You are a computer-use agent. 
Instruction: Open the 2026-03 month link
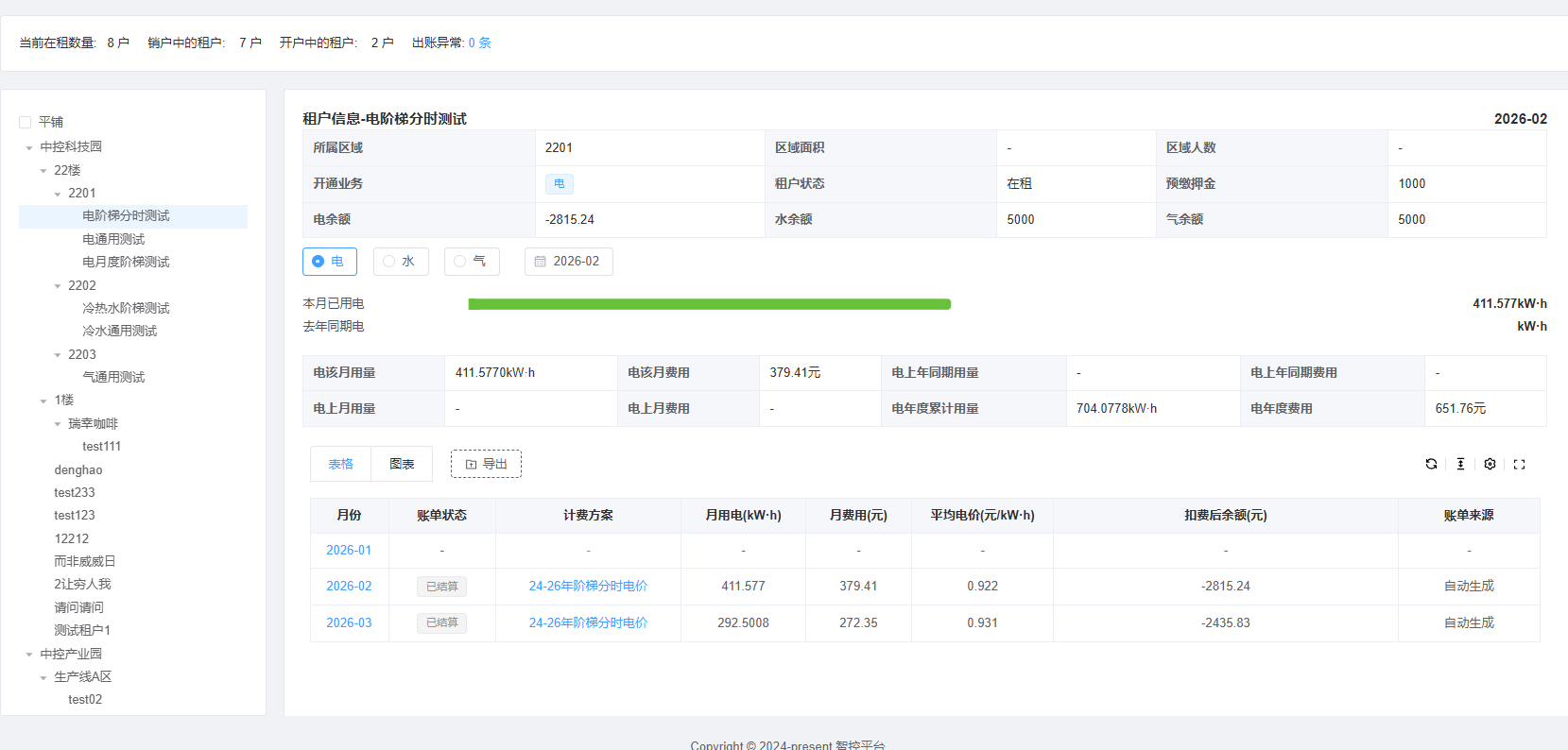coord(349,623)
